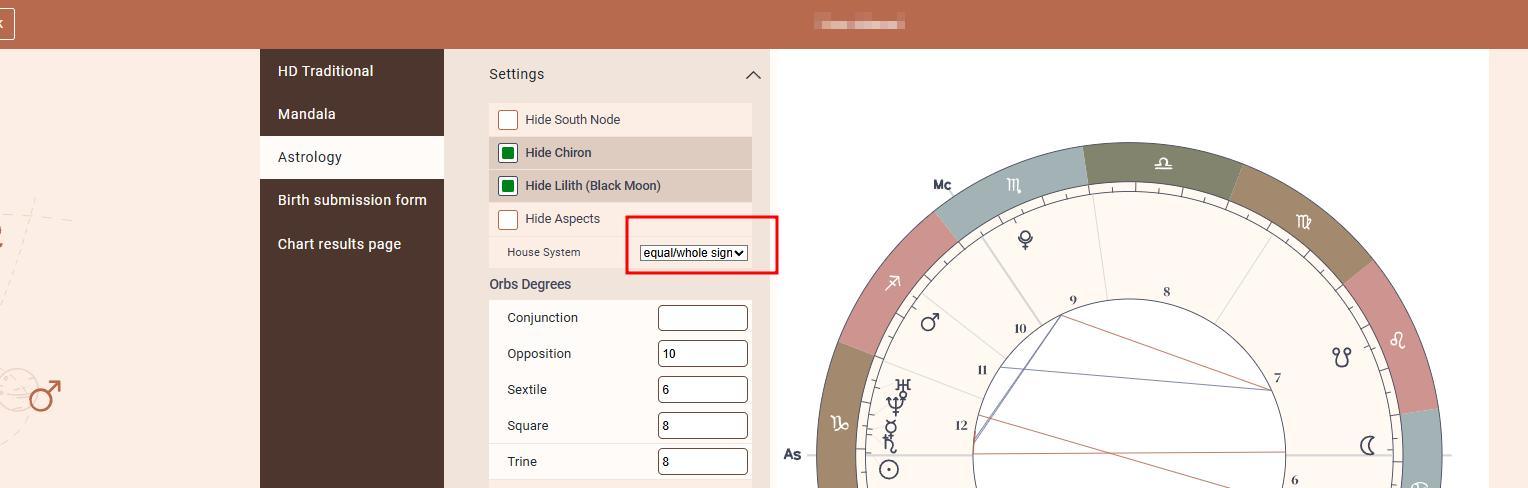Viewport: 1528px width, 488px height.
Task: Uncheck the Hide Chiron checkbox
Action: pos(508,153)
